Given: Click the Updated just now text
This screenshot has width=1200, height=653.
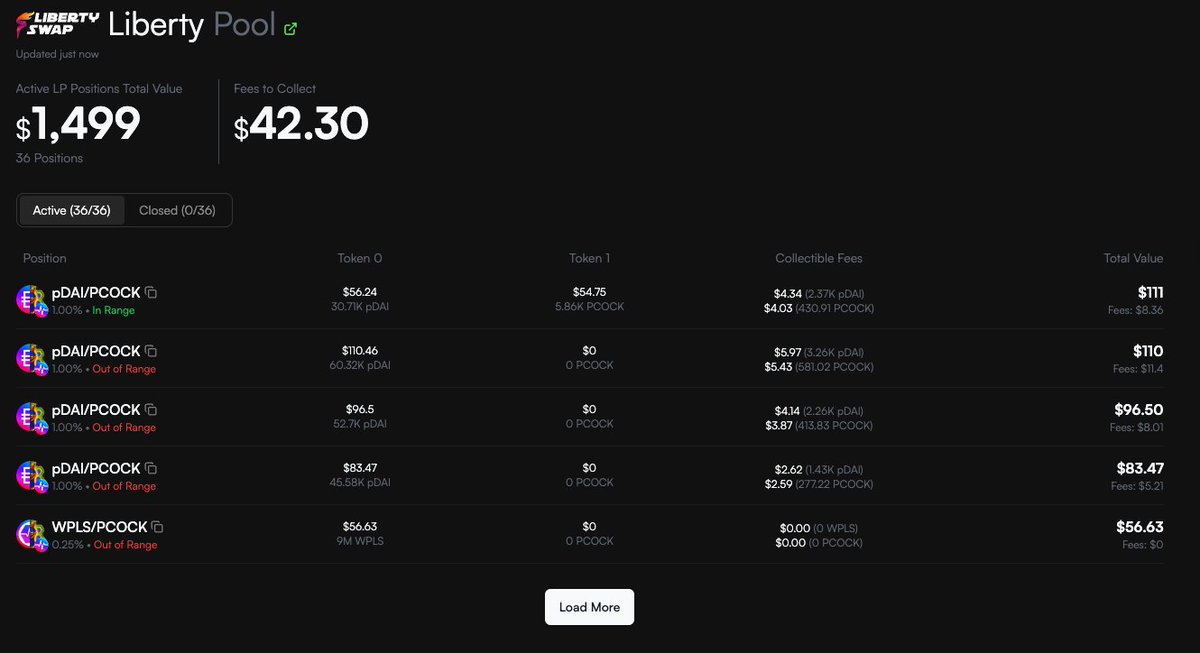Looking at the screenshot, I should point(57,54).
